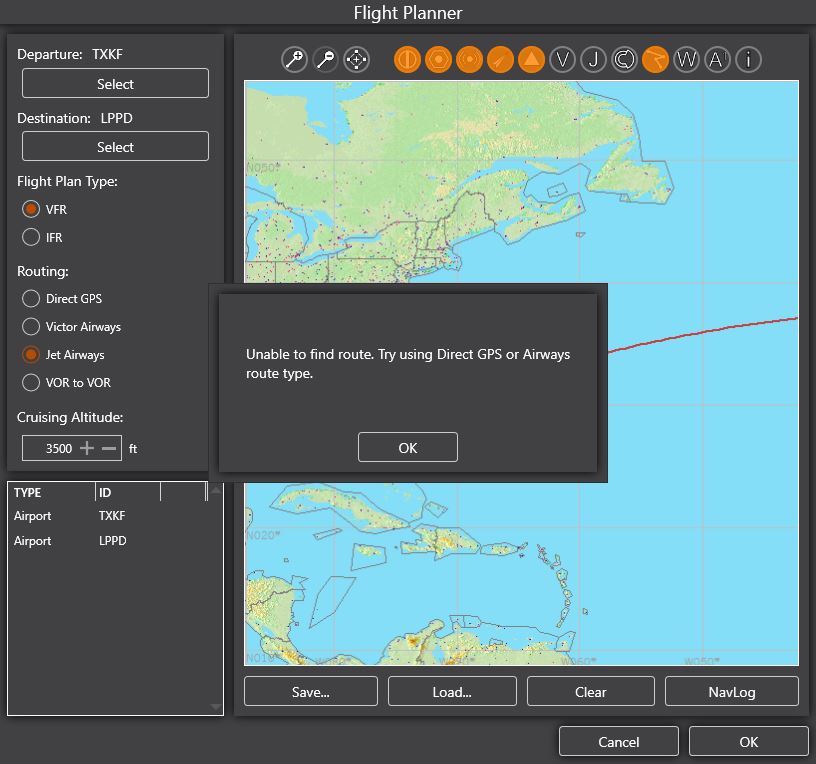Open the NavLog
The image size is (816, 764).
(x=731, y=691)
